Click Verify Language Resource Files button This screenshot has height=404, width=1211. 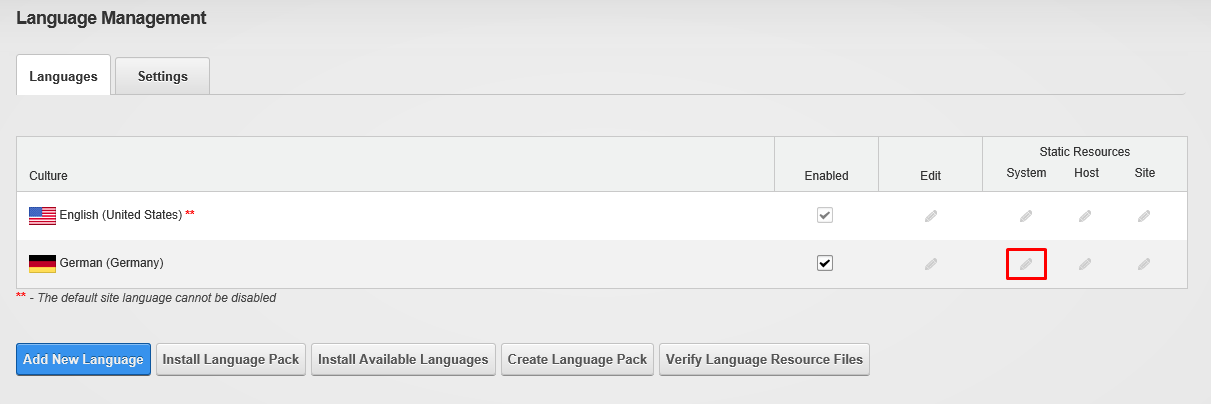click(764, 360)
